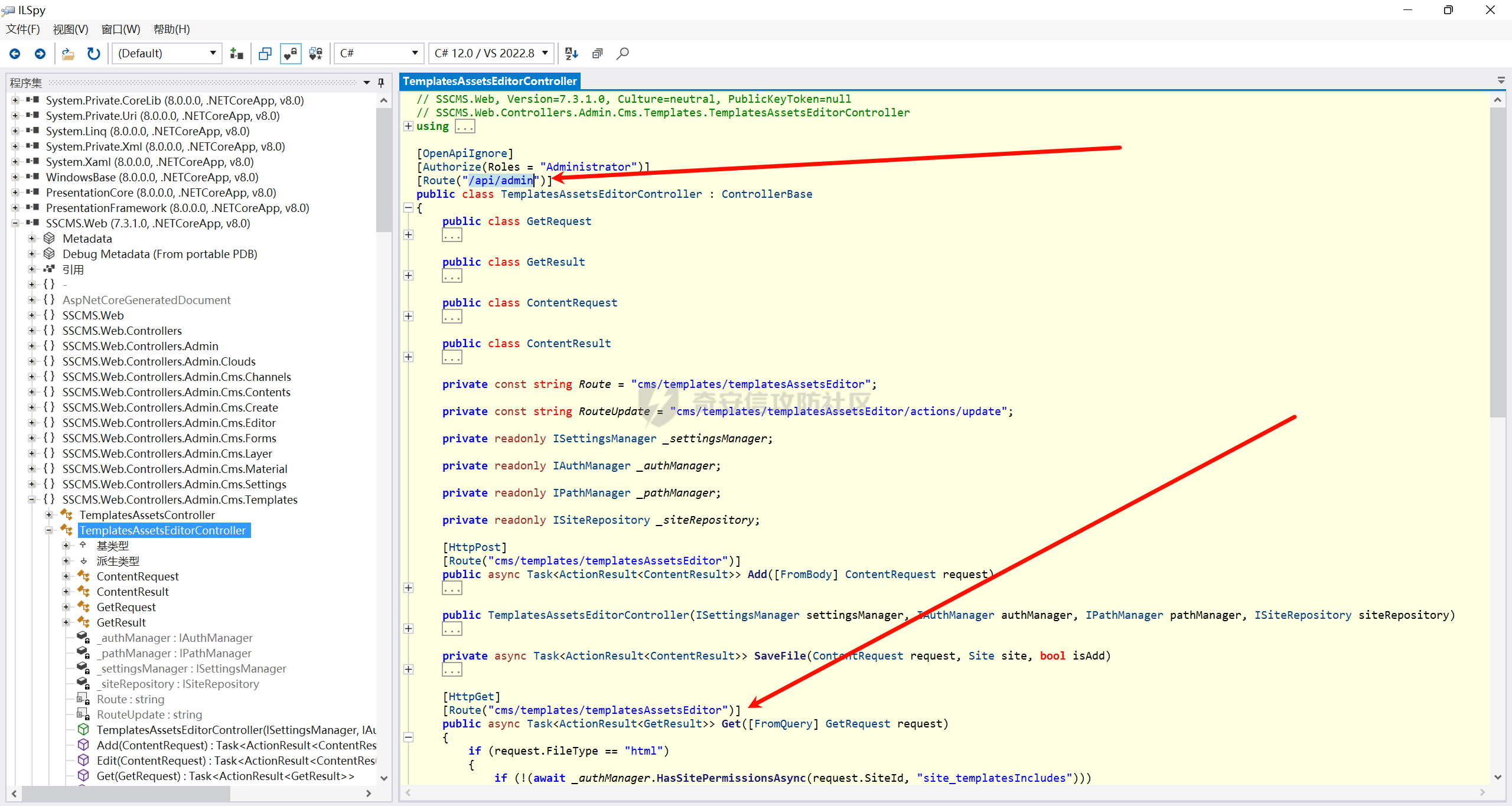Select Edit(ContentRequest) method in tree
The height and width of the screenshot is (806, 1512).
point(236,761)
